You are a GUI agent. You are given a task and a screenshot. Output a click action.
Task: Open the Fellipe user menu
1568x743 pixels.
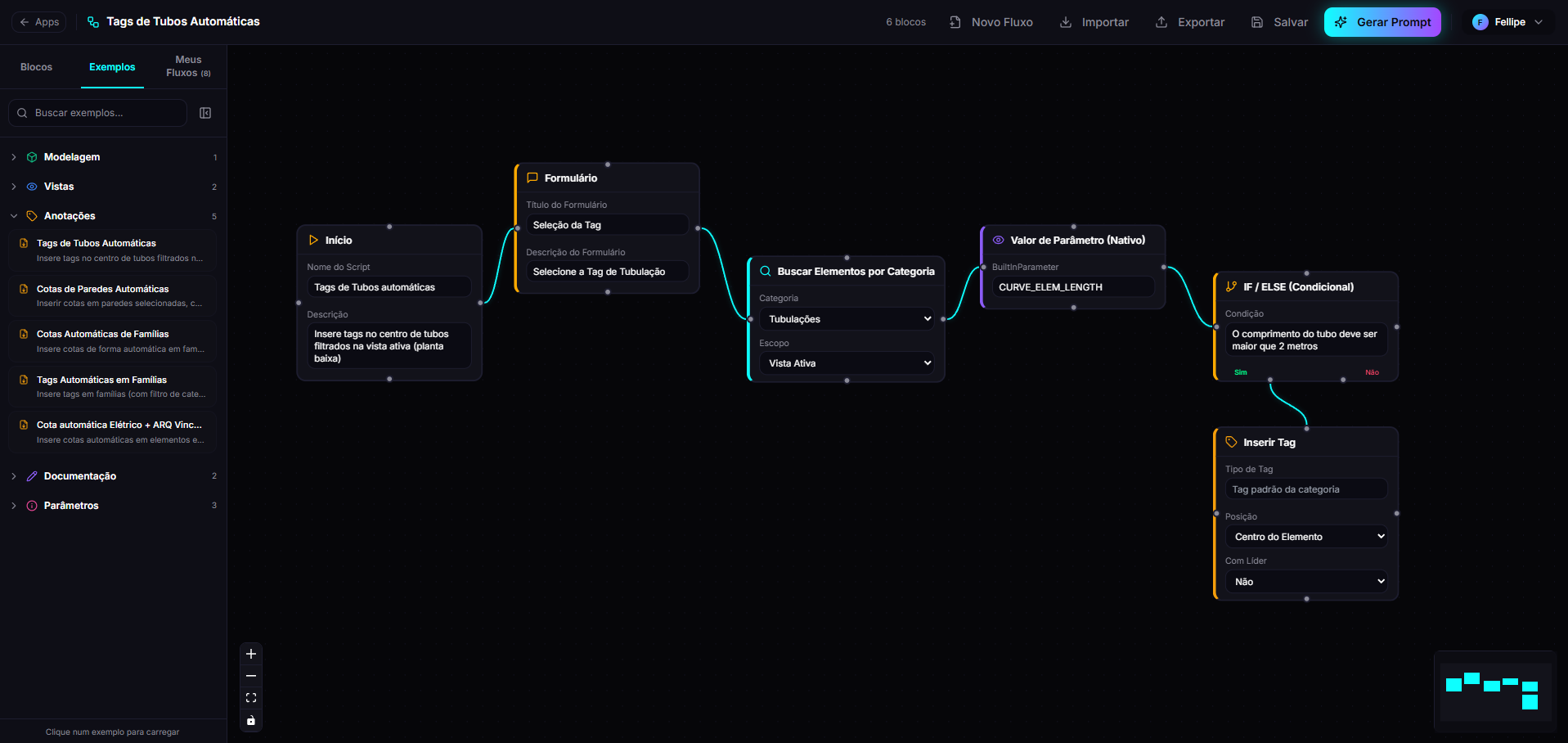[x=1507, y=22]
